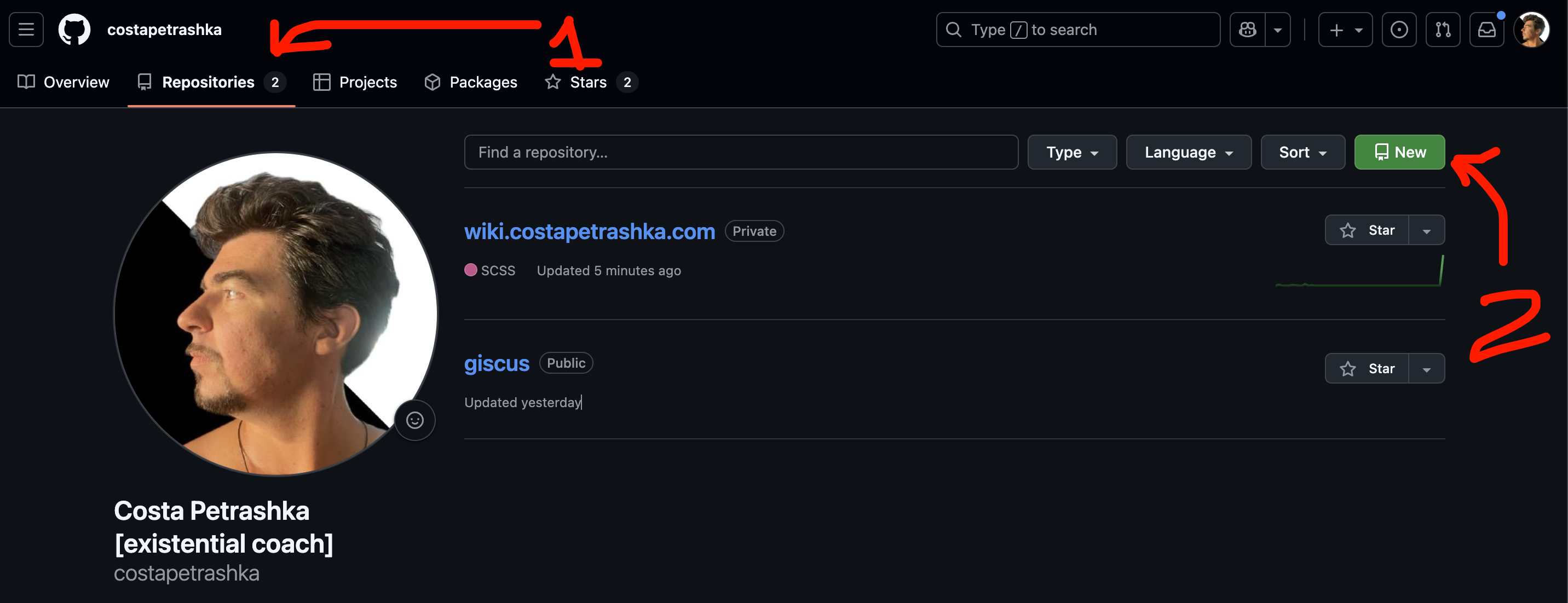Open the Issues icon in header

point(1399,29)
